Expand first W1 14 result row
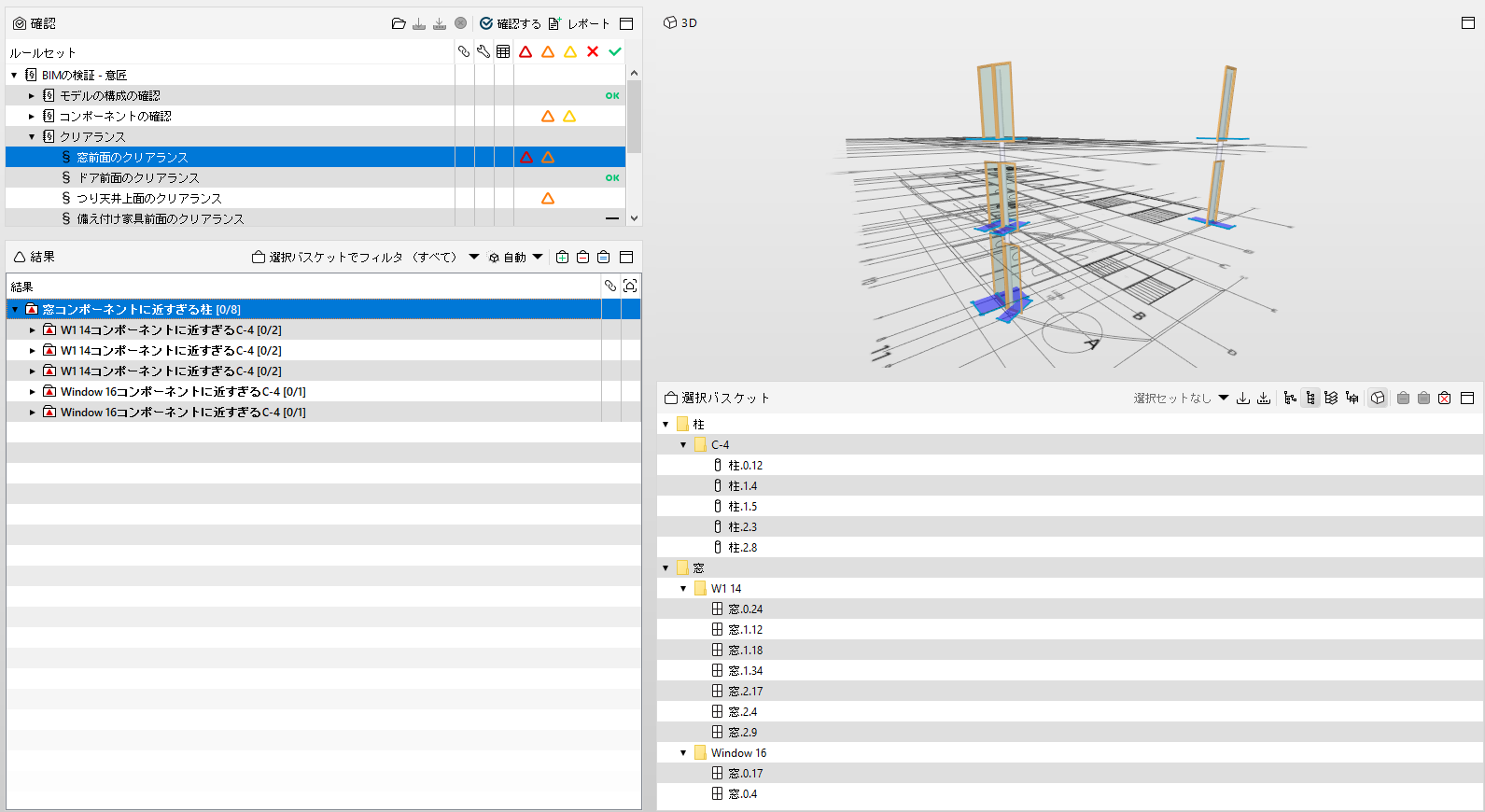 tap(32, 329)
